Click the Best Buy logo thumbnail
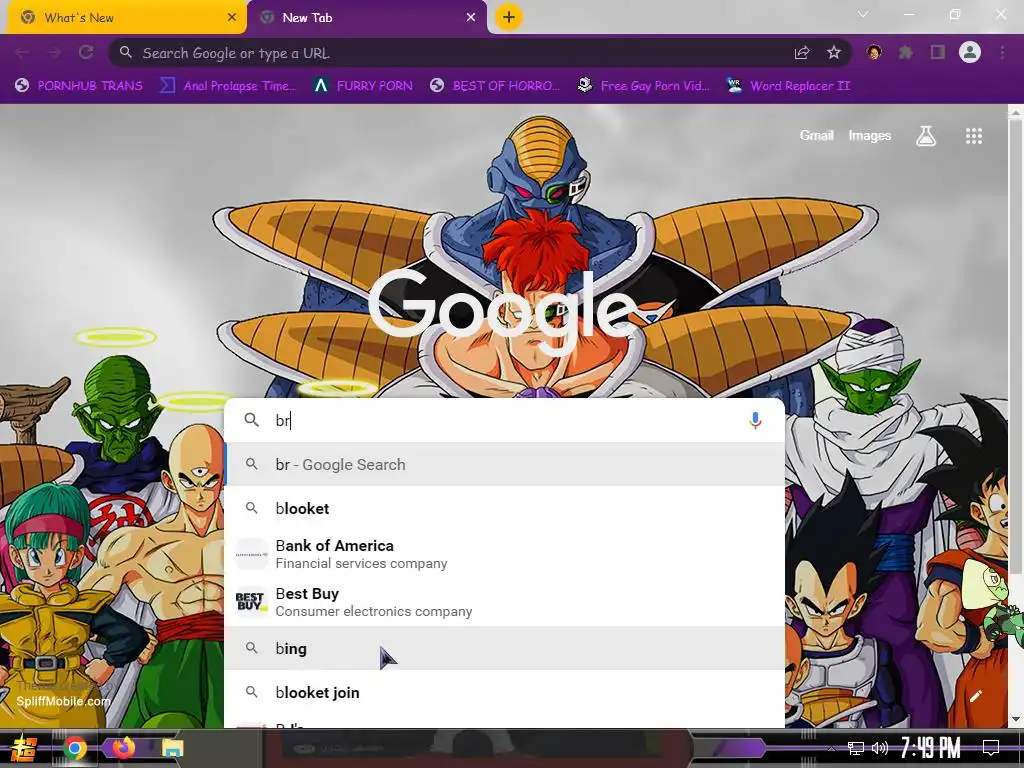 (251, 602)
